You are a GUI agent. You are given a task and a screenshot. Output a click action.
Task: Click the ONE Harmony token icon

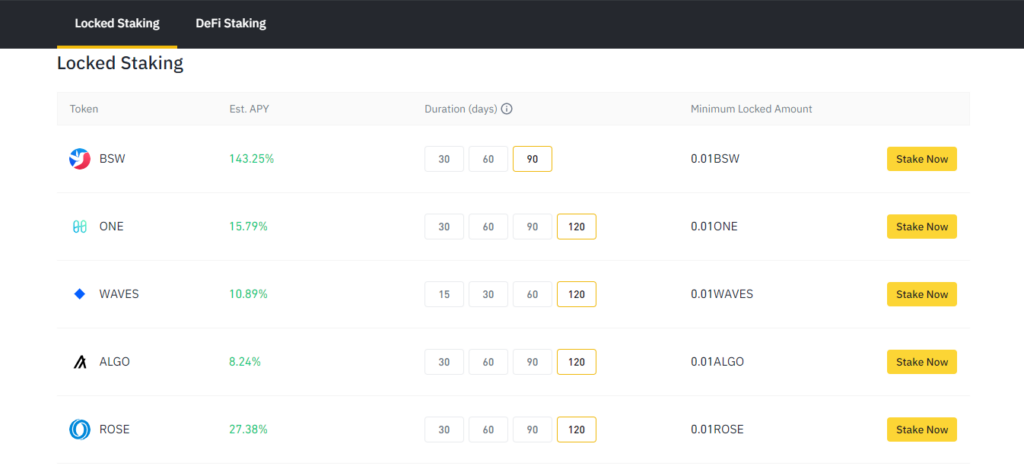click(x=80, y=226)
